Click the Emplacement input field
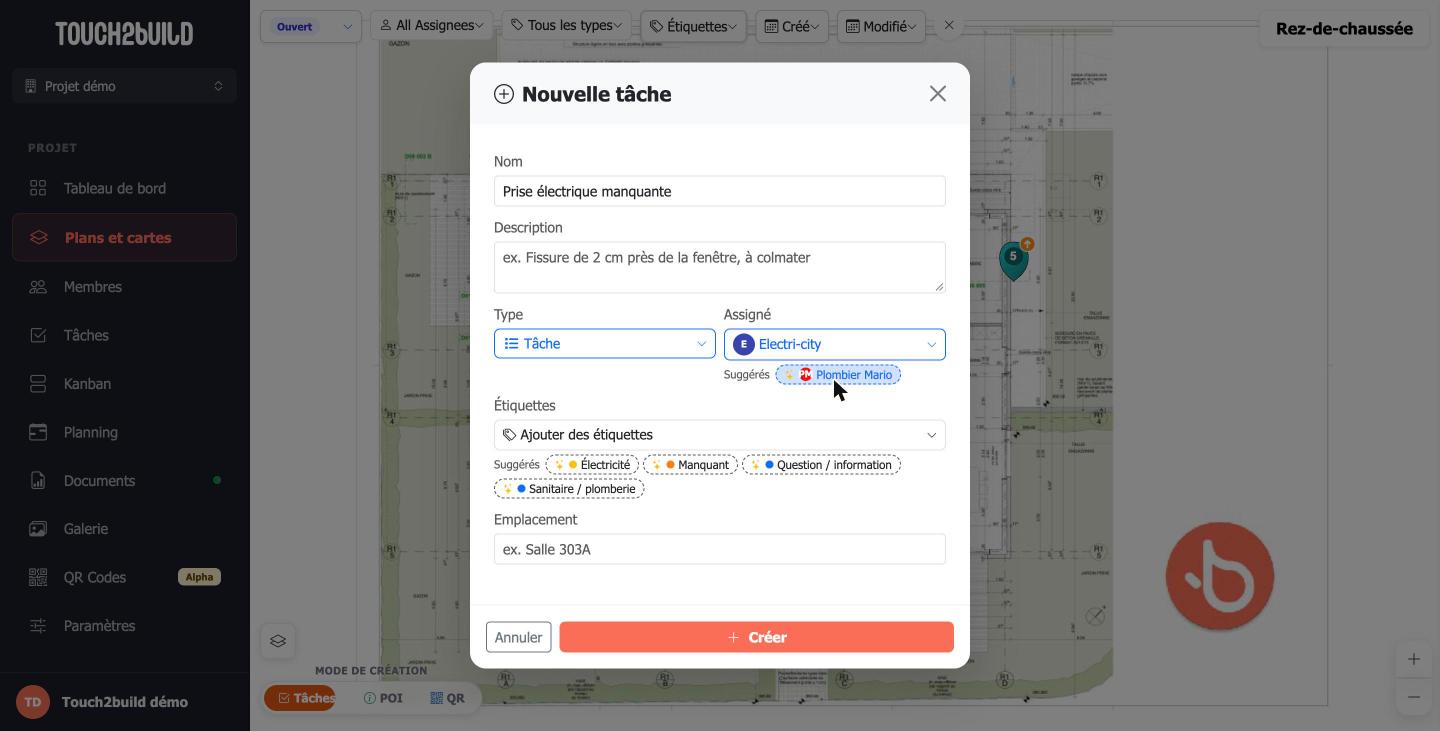 point(720,549)
